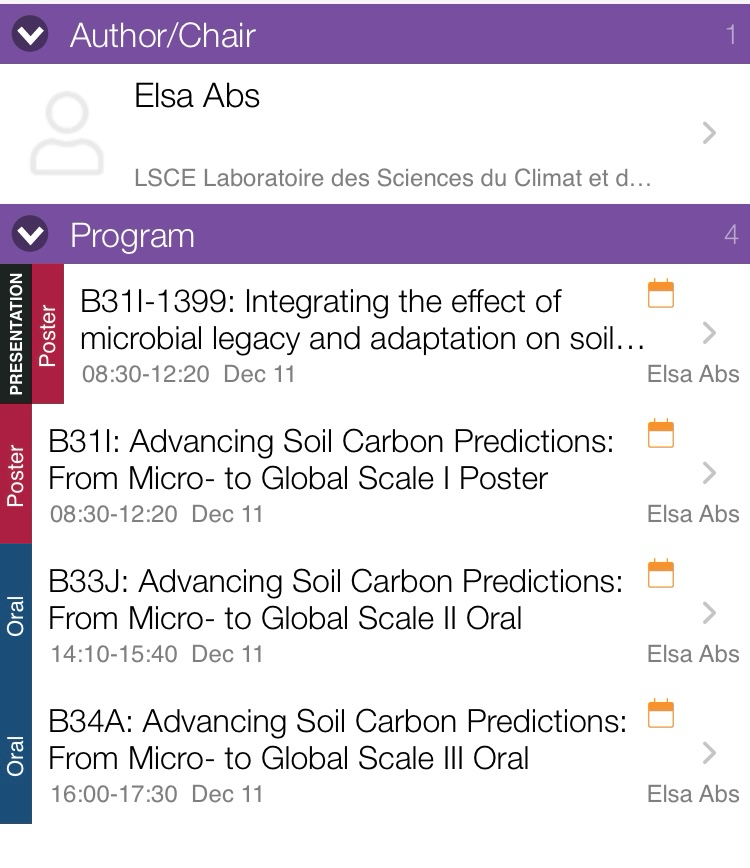
Task: Add B31I-1399 poster presentation to calendar
Action: (661, 294)
